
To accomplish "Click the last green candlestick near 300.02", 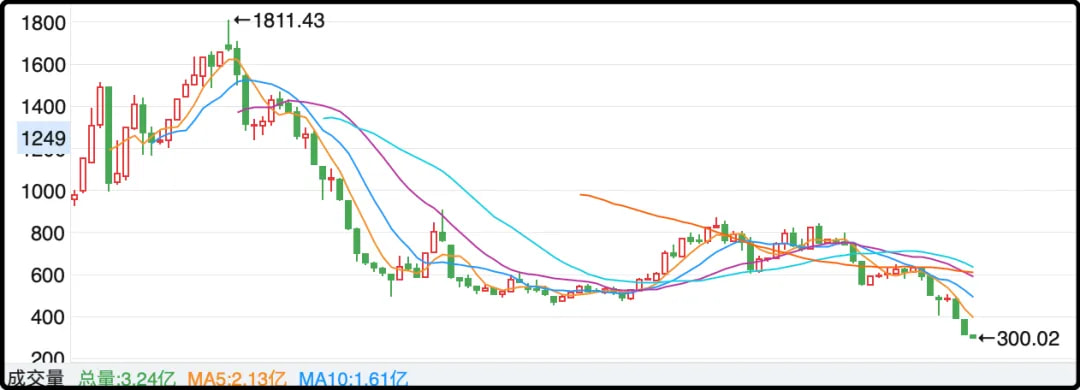I will [973, 336].
